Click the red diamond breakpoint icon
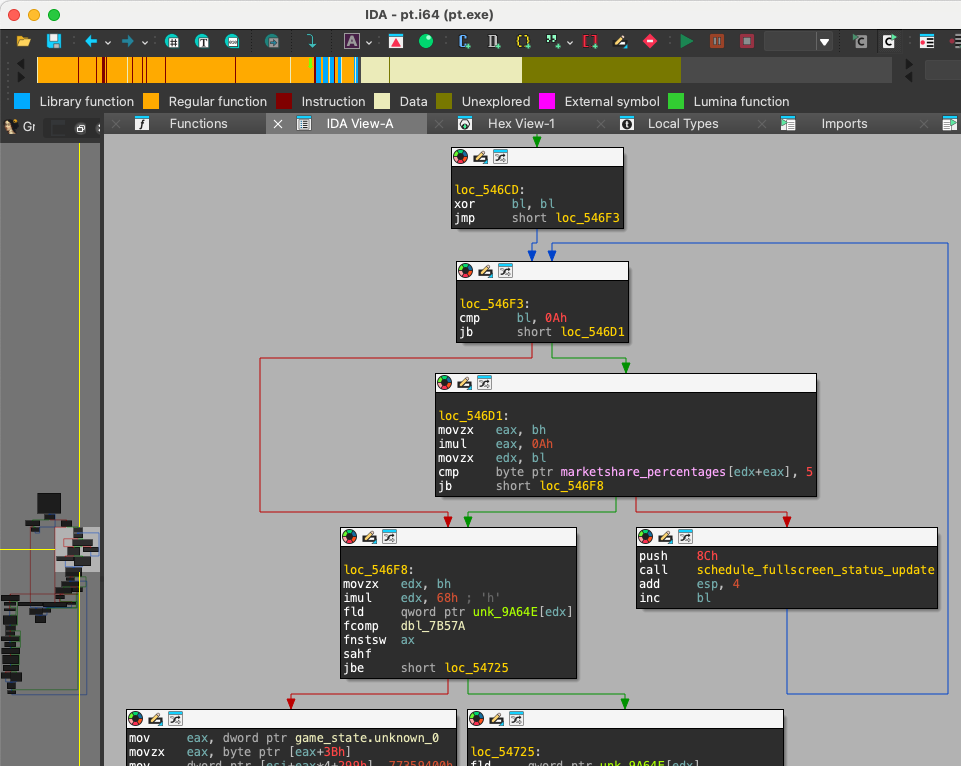 (x=650, y=41)
